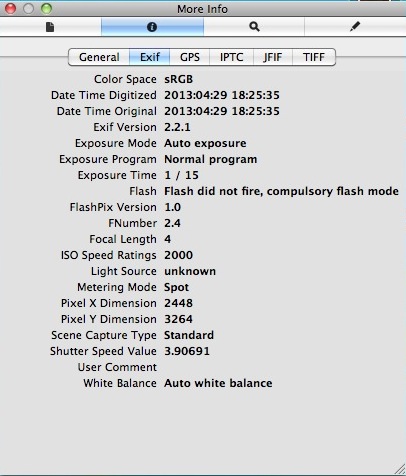Select FlashPix Version value 1.0
The width and height of the screenshot is (406, 476).
(172, 207)
